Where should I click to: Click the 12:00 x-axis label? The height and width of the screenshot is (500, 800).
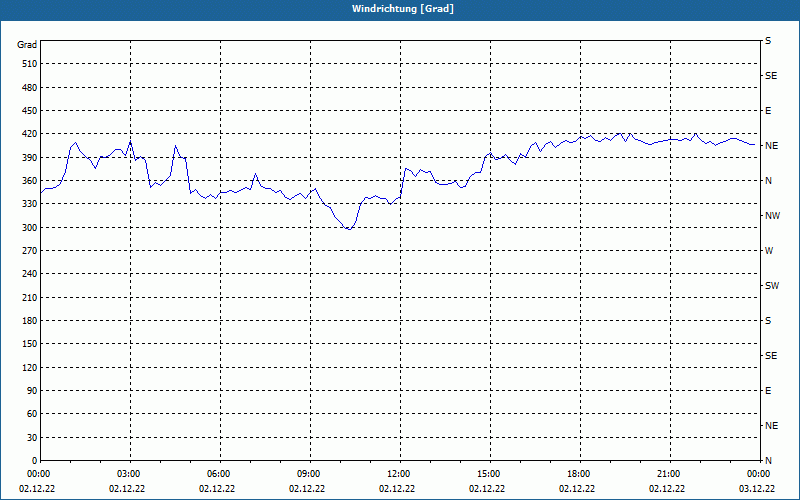pos(399,474)
